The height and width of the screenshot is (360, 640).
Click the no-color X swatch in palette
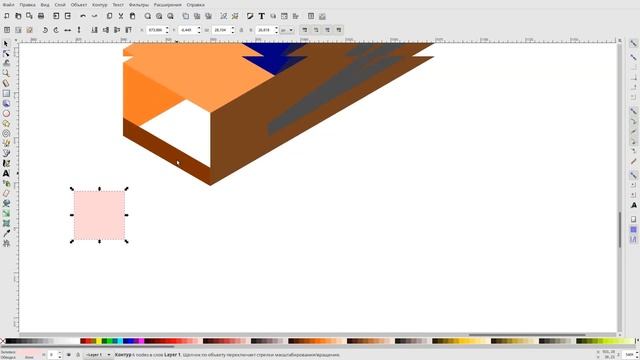(2, 341)
